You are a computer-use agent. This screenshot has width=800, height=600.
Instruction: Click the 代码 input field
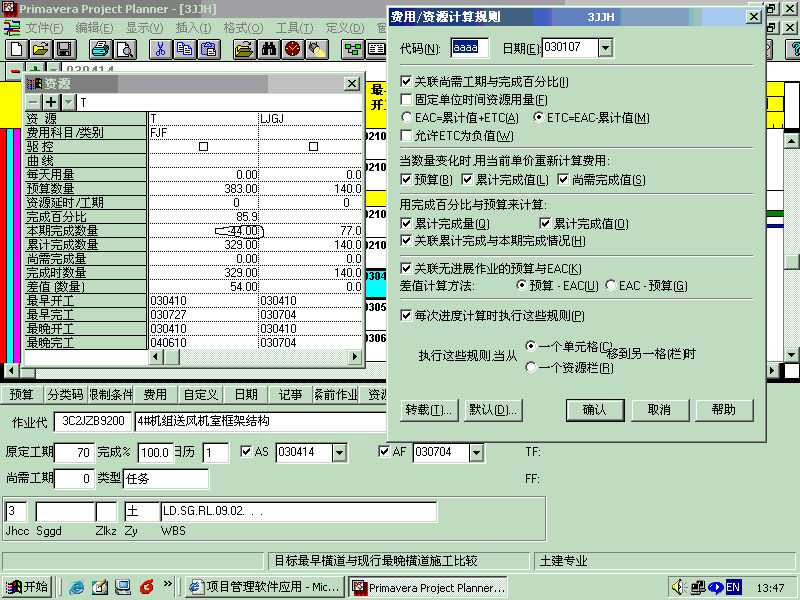point(469,48)
